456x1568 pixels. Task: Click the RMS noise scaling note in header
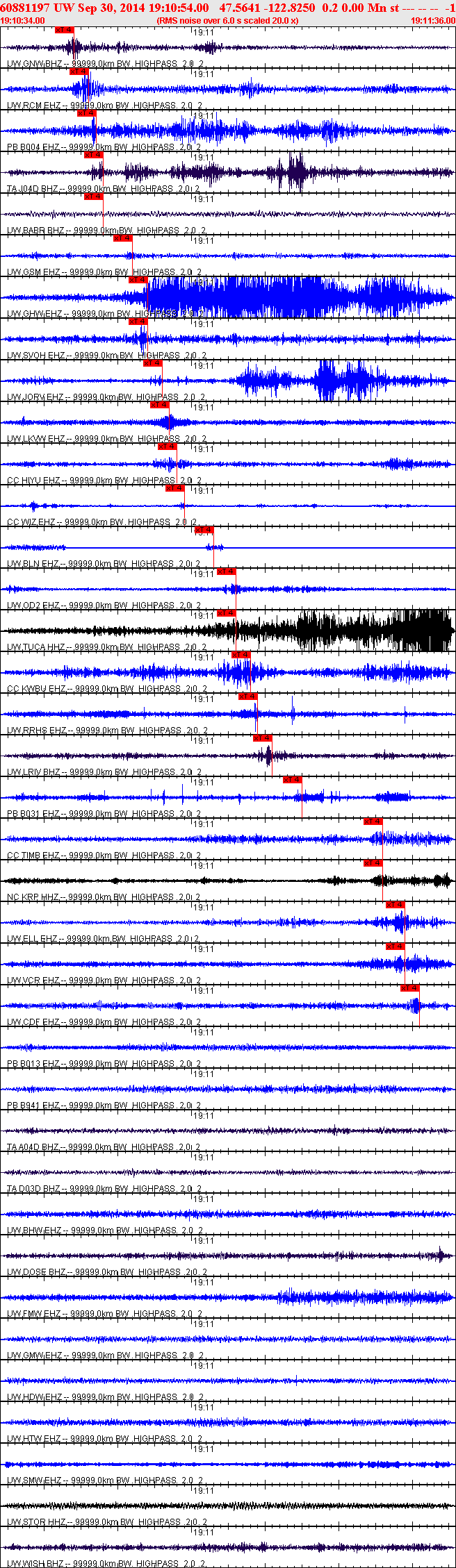(x=228, y=20)
